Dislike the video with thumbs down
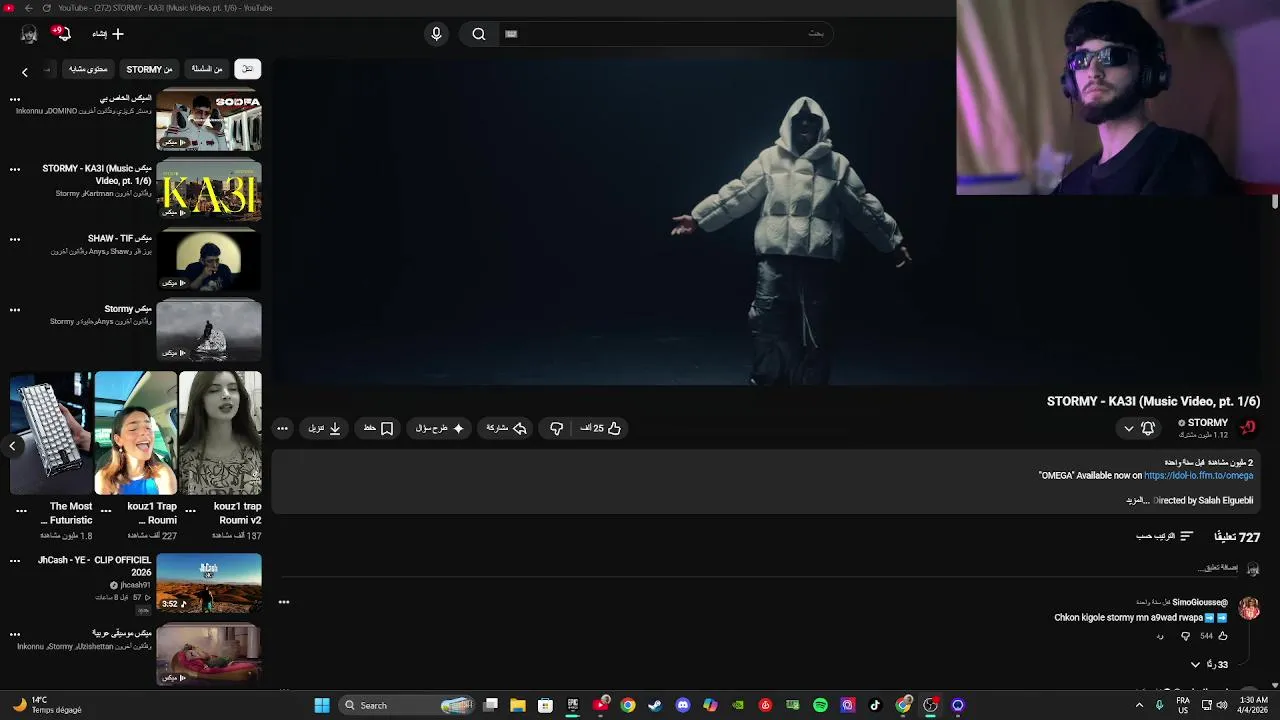 point(557,428)
